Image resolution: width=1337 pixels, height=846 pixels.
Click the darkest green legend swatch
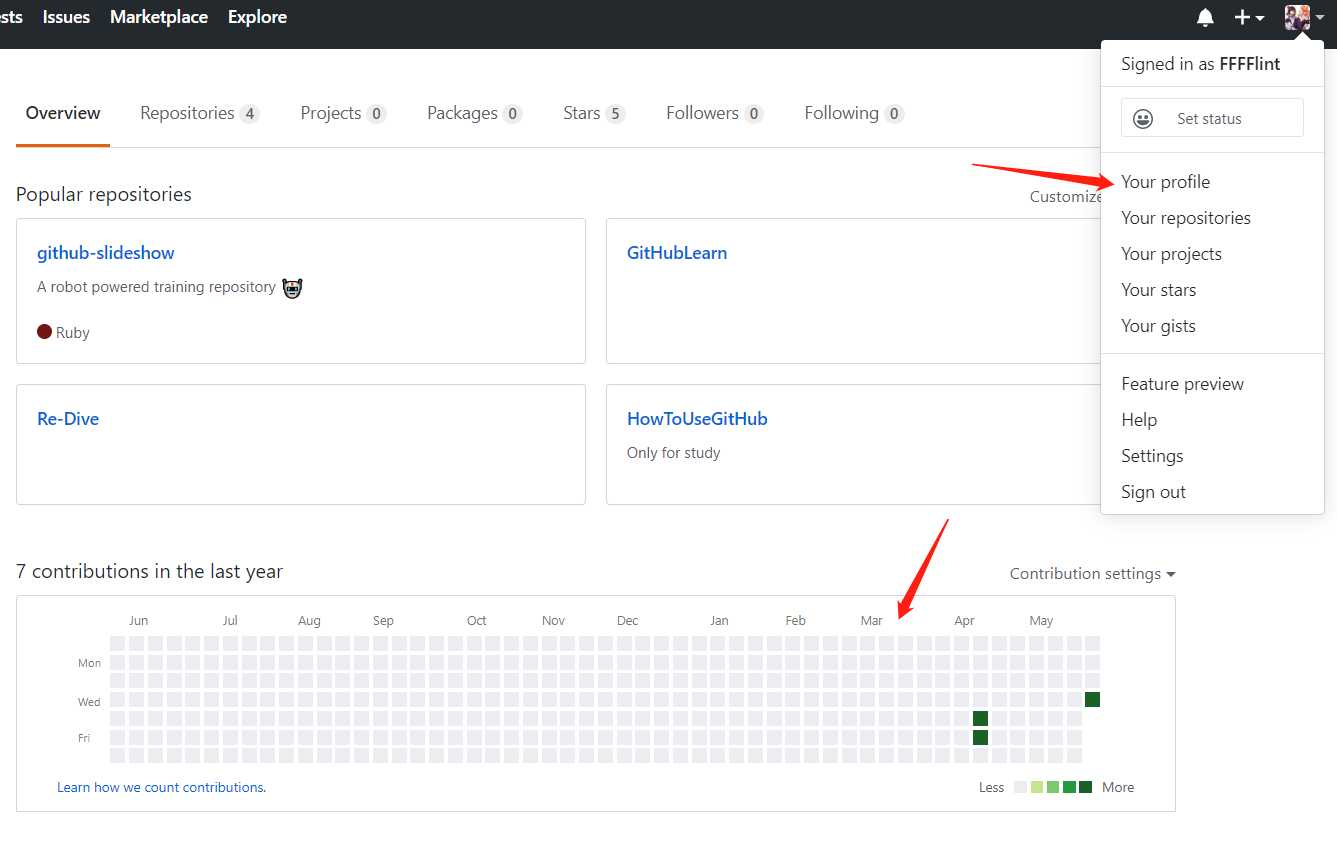click(x=1086, y=787)
